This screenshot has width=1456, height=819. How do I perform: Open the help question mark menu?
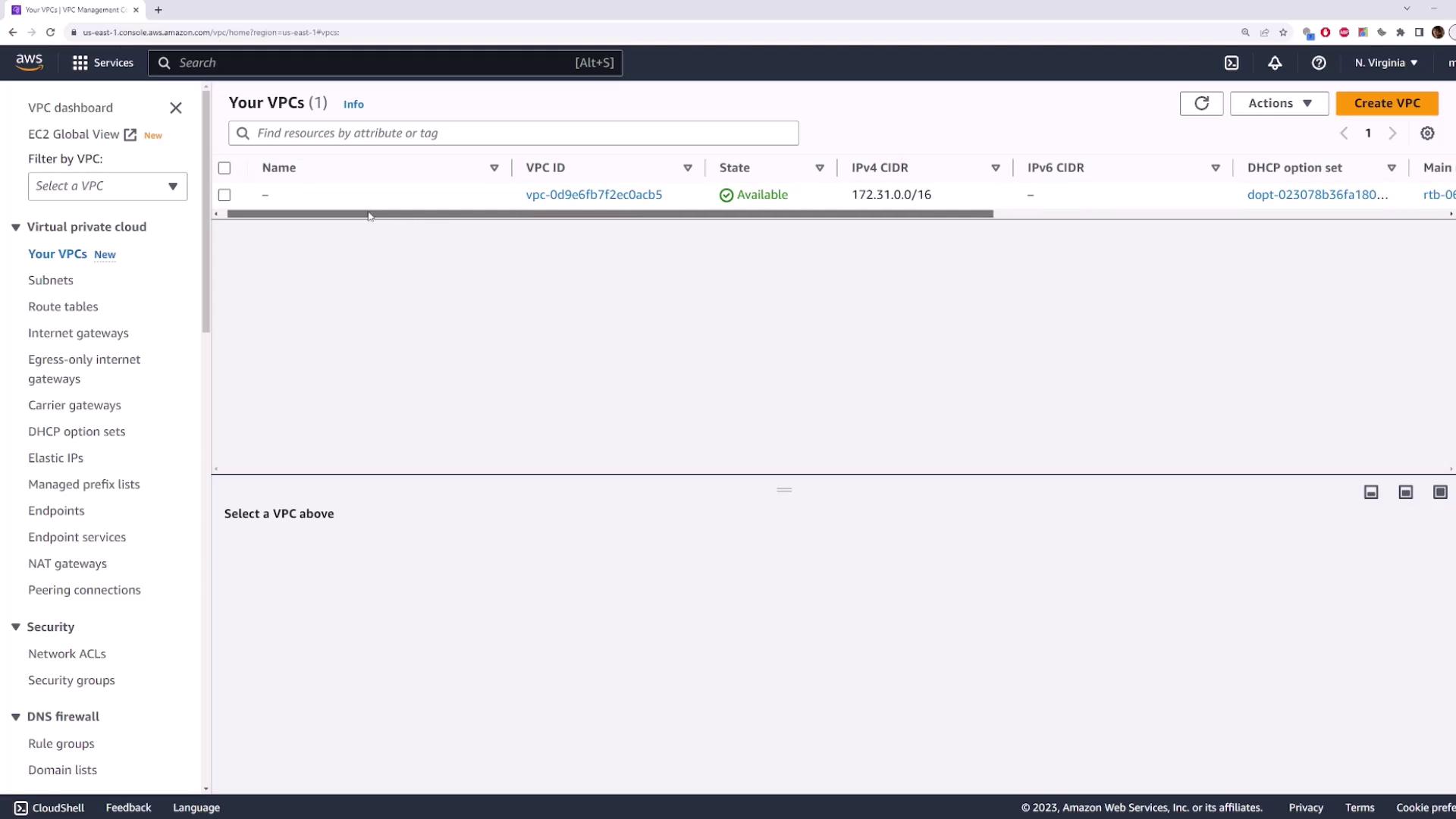(x=1319, y=63)
